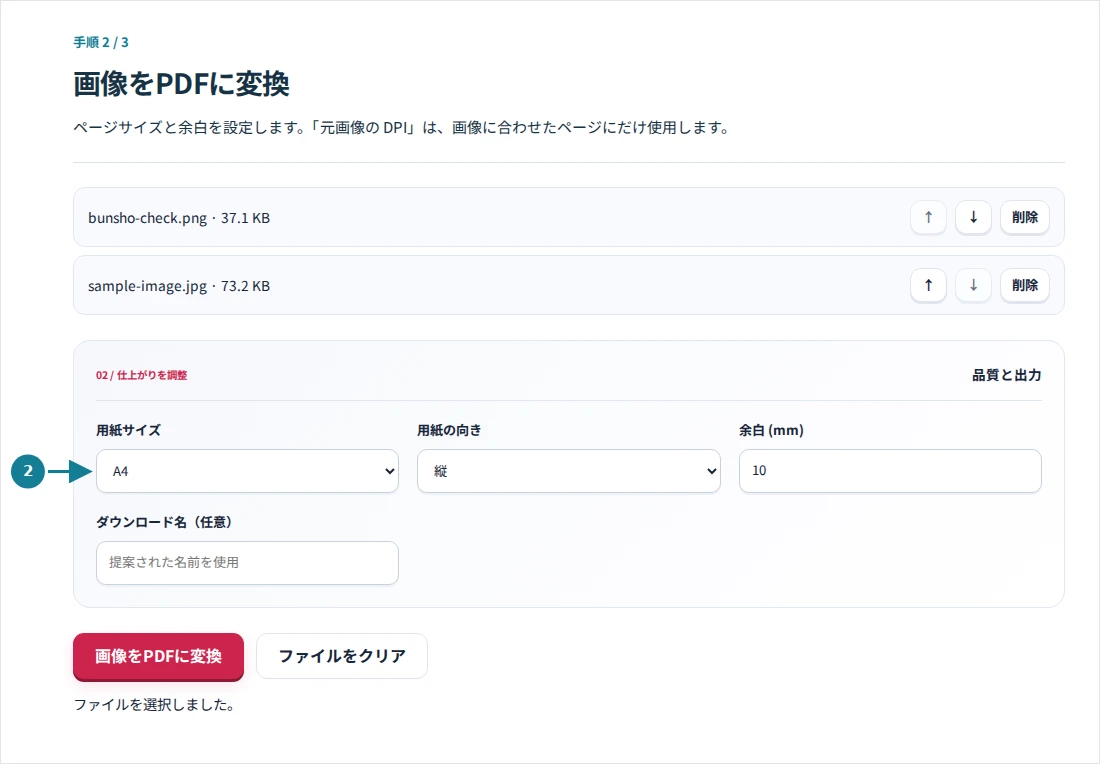1100x764 pixels.
Task: Click the ファイルを選択しました。 status message
Action: pyautogui.click(x=154, y=705)
